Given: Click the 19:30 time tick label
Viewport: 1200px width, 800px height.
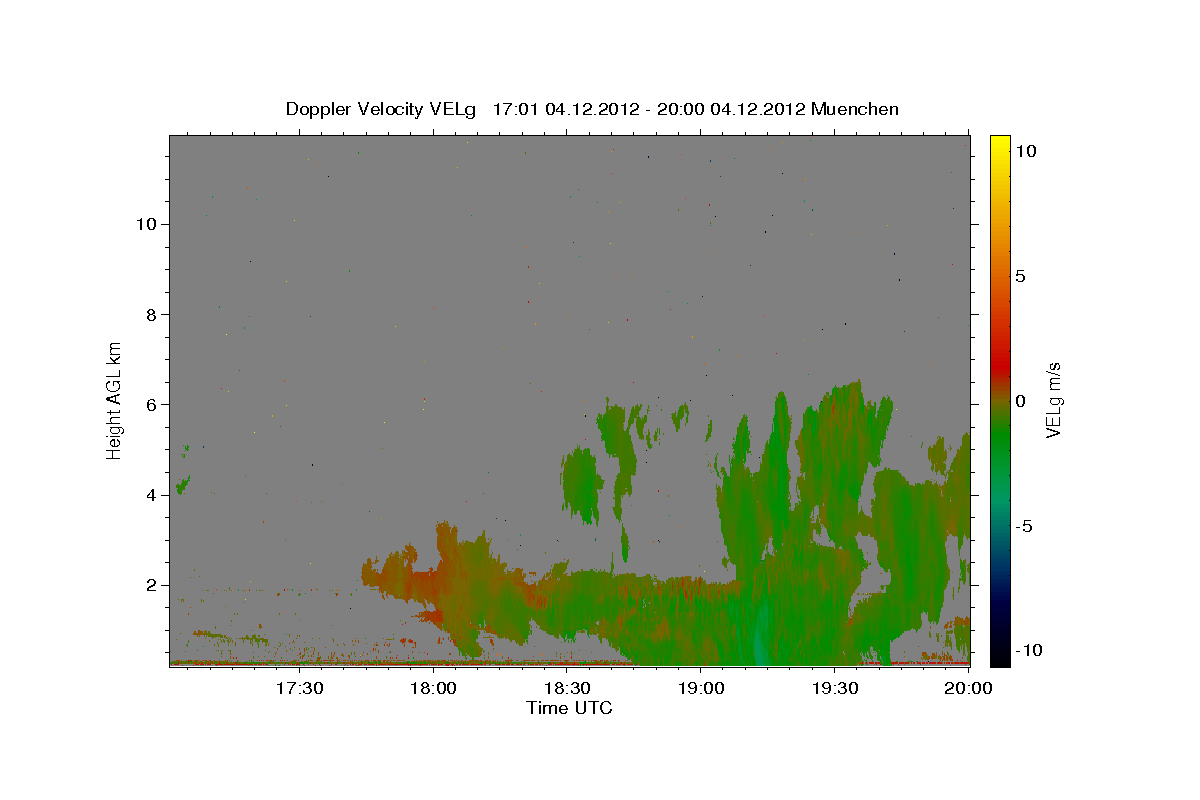Looking at the screenshot, I should pos(835,688).
